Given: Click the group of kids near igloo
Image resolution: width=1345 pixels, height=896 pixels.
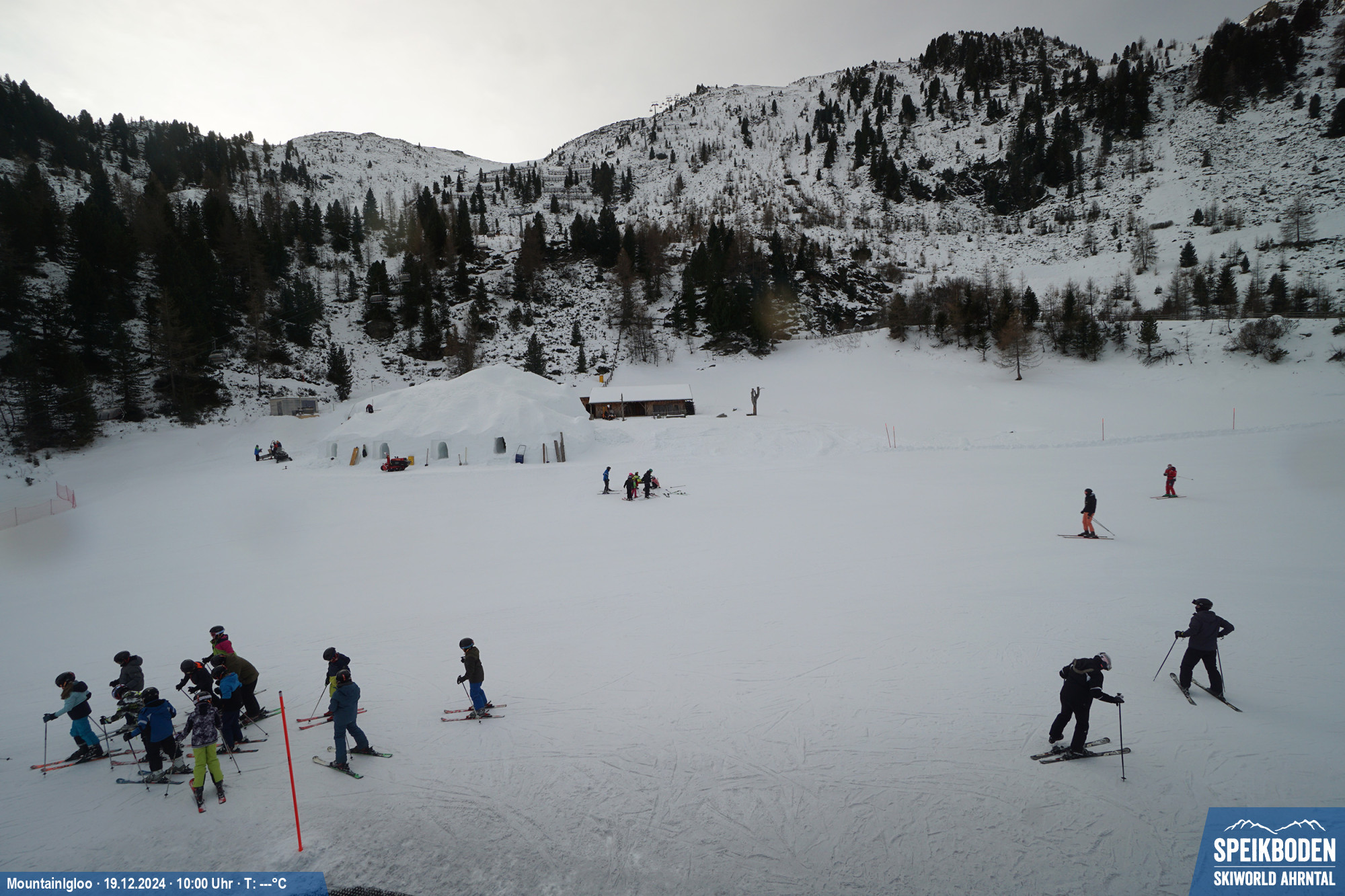Looking at the screenshot, I should [639, 484].
